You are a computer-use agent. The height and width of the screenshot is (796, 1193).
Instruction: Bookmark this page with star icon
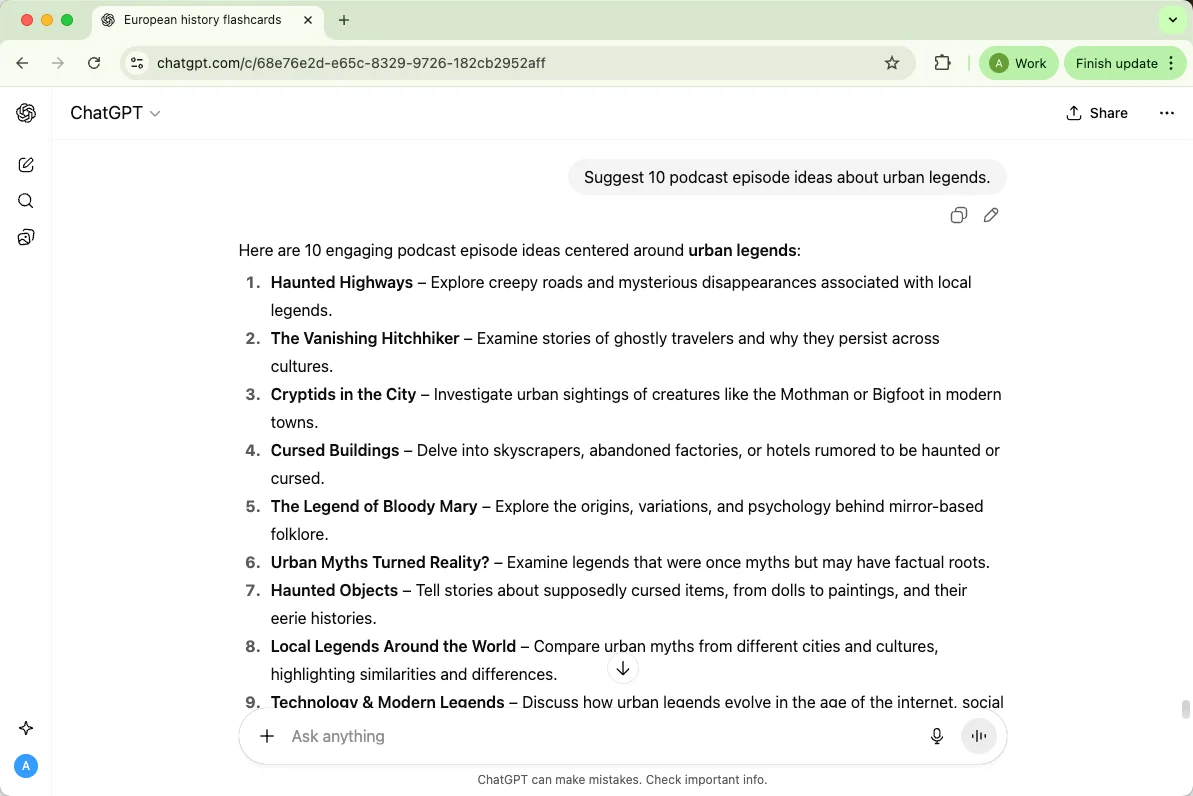(892, 63)
